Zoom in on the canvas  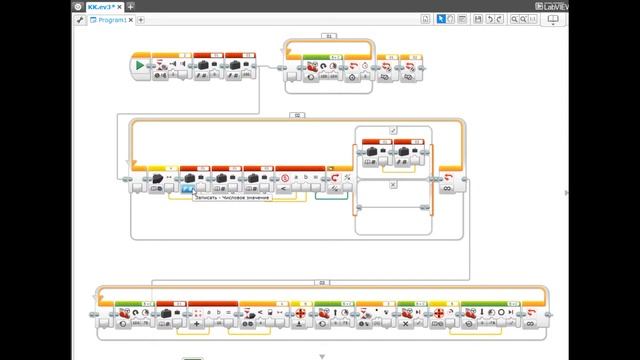click(523, 19)
